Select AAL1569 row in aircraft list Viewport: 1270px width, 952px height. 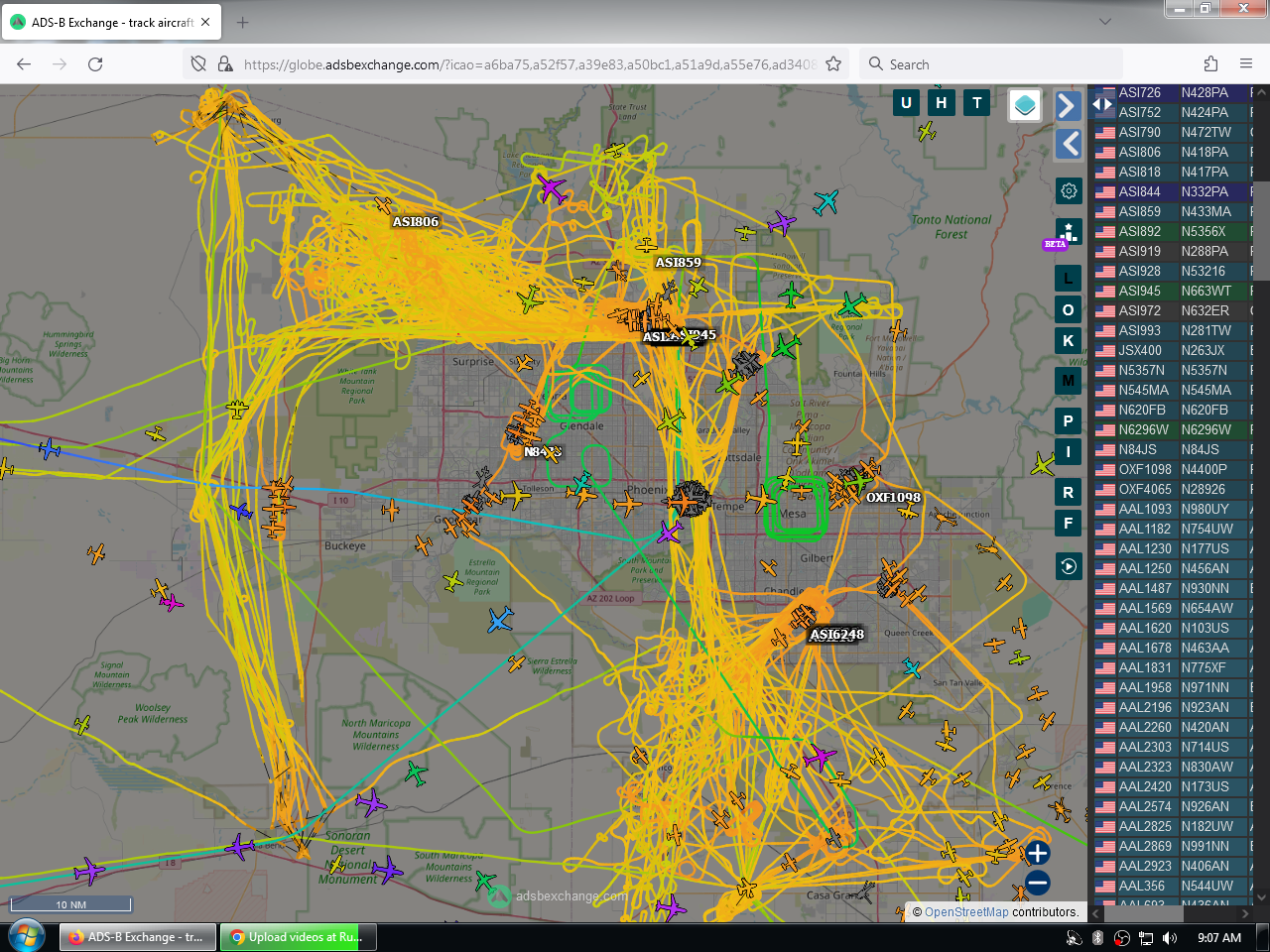pyautogui.click(x=1174, y=608)
